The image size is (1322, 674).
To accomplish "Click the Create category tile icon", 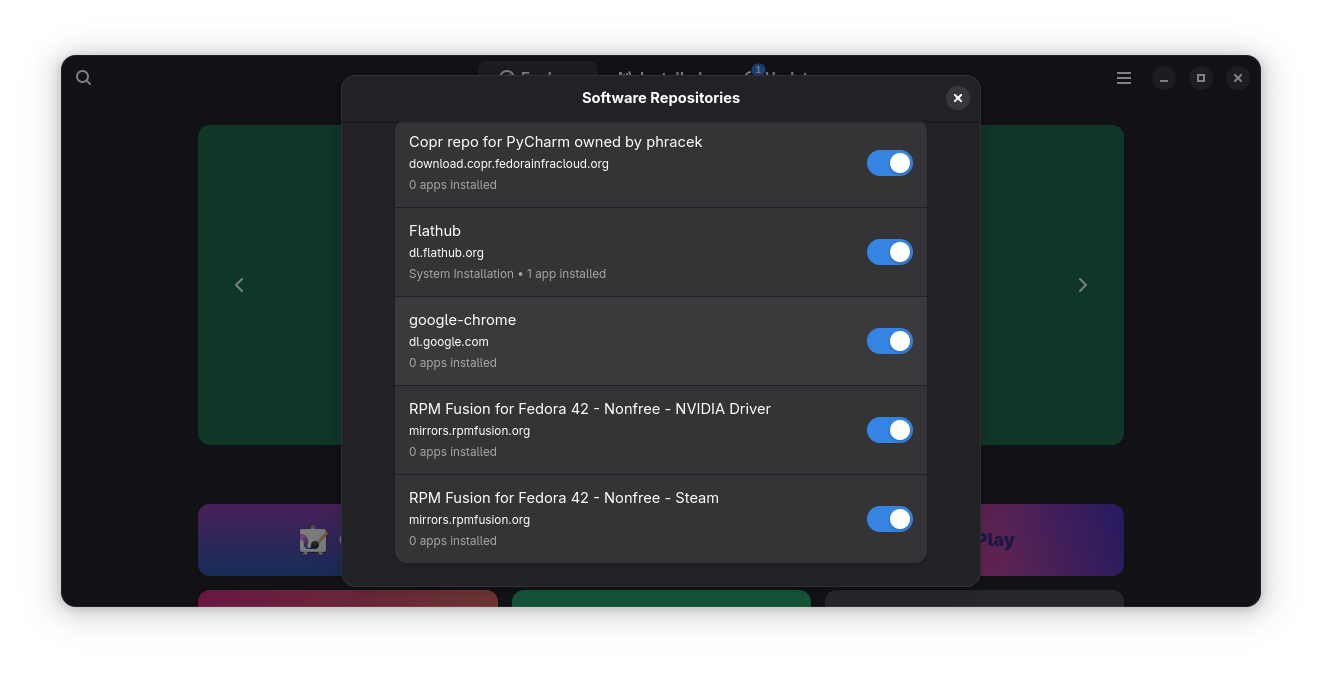I will point(313,540).
